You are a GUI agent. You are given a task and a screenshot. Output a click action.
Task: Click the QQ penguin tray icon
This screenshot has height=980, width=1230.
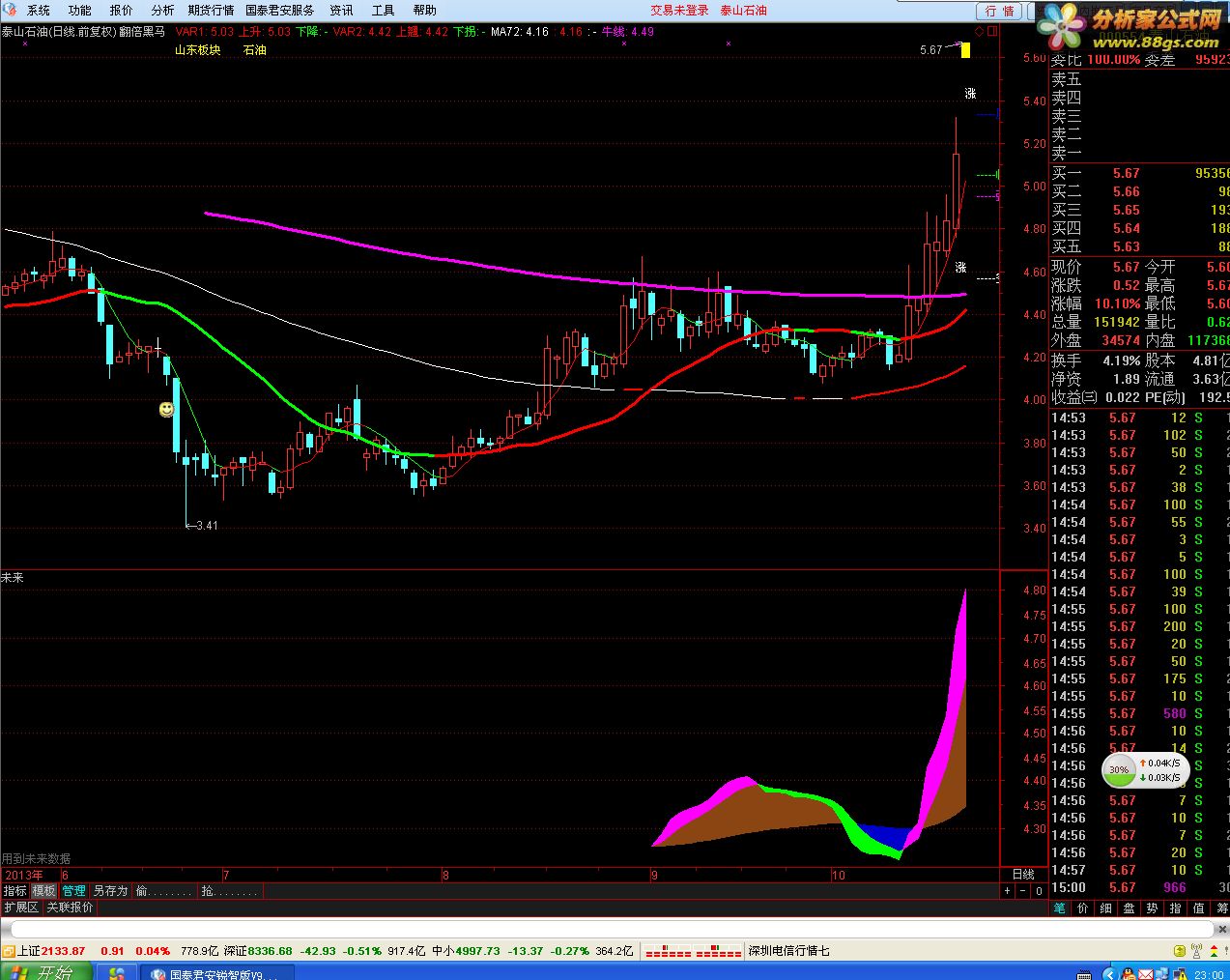tap(1130, 974)
